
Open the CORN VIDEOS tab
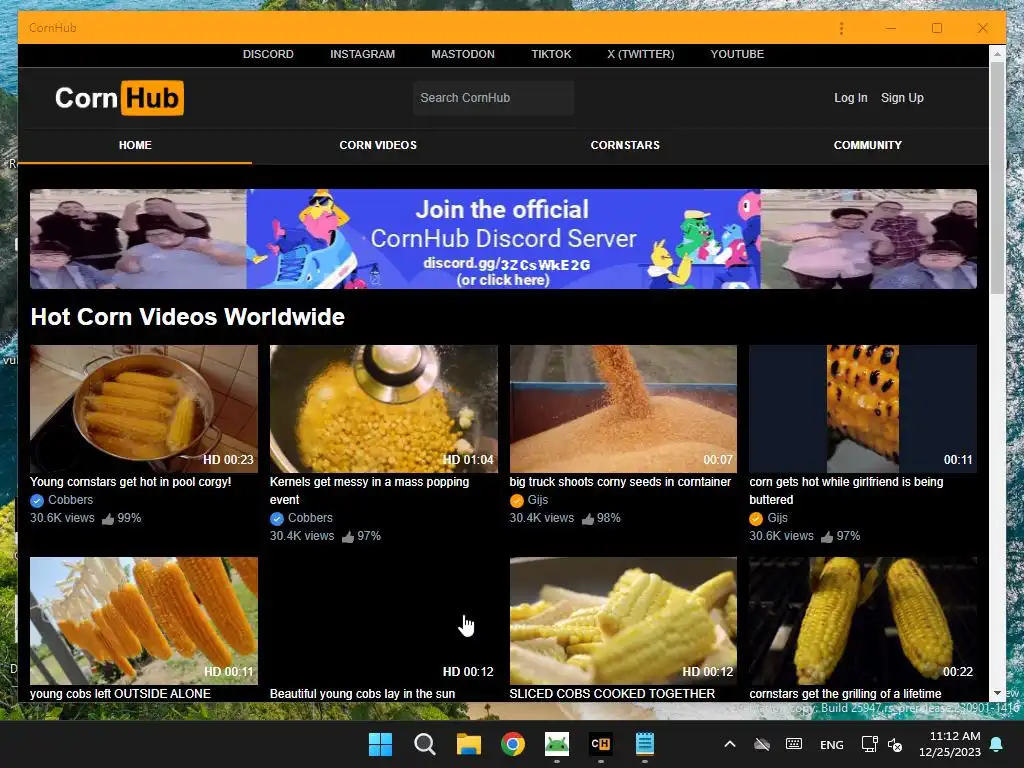pos(377,145)
